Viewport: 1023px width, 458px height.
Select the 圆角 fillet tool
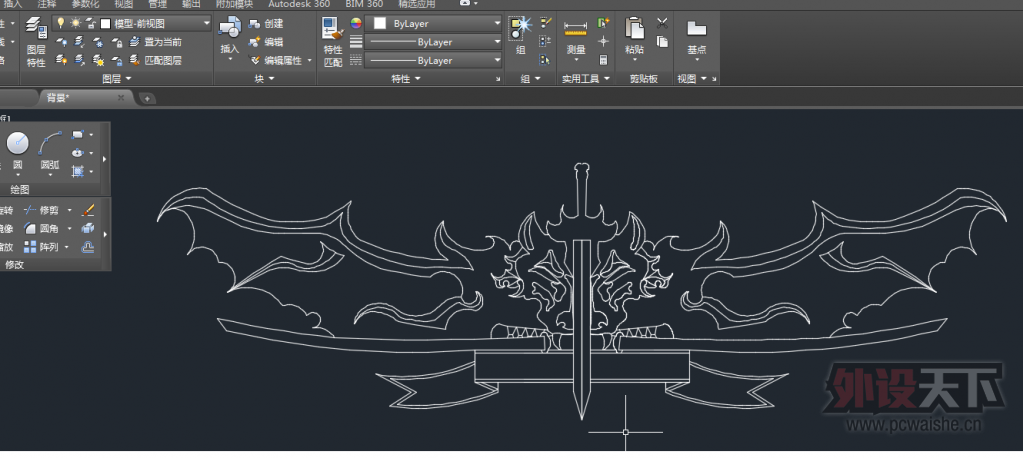[41, 228]
